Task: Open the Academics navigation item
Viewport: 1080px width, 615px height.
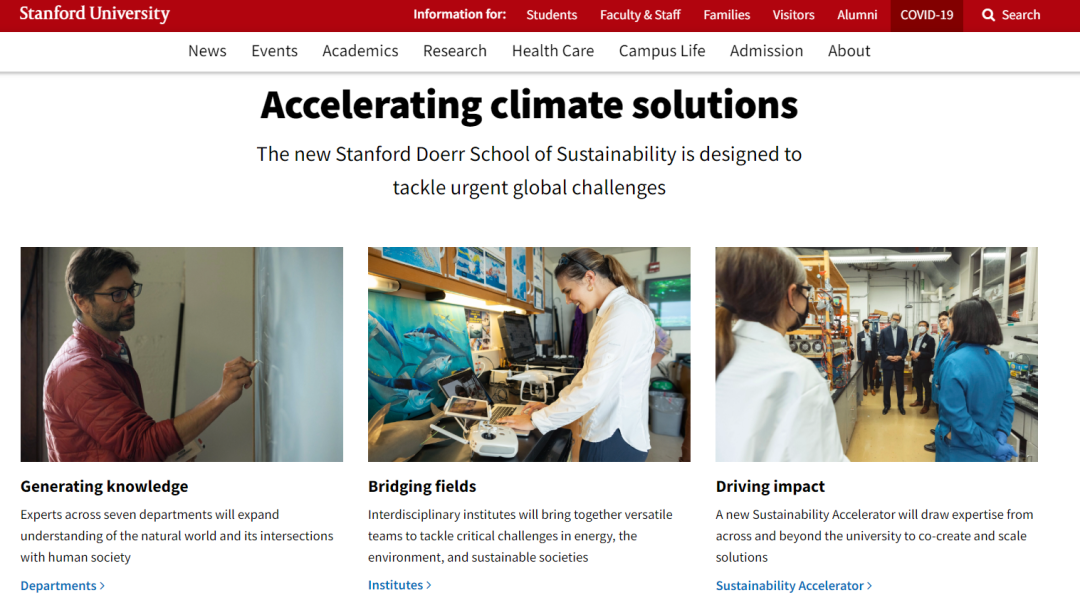Action: coord(360,51)
